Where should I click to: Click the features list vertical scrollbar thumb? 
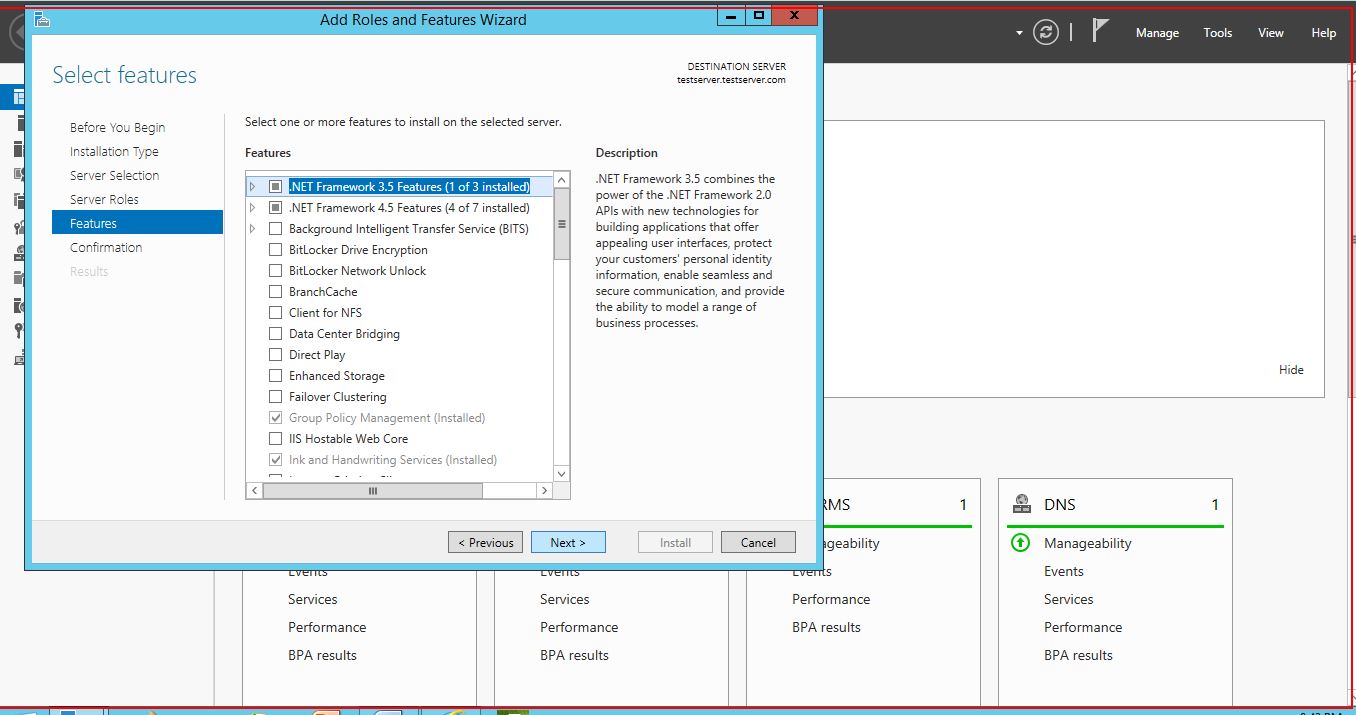pos(561,225)
